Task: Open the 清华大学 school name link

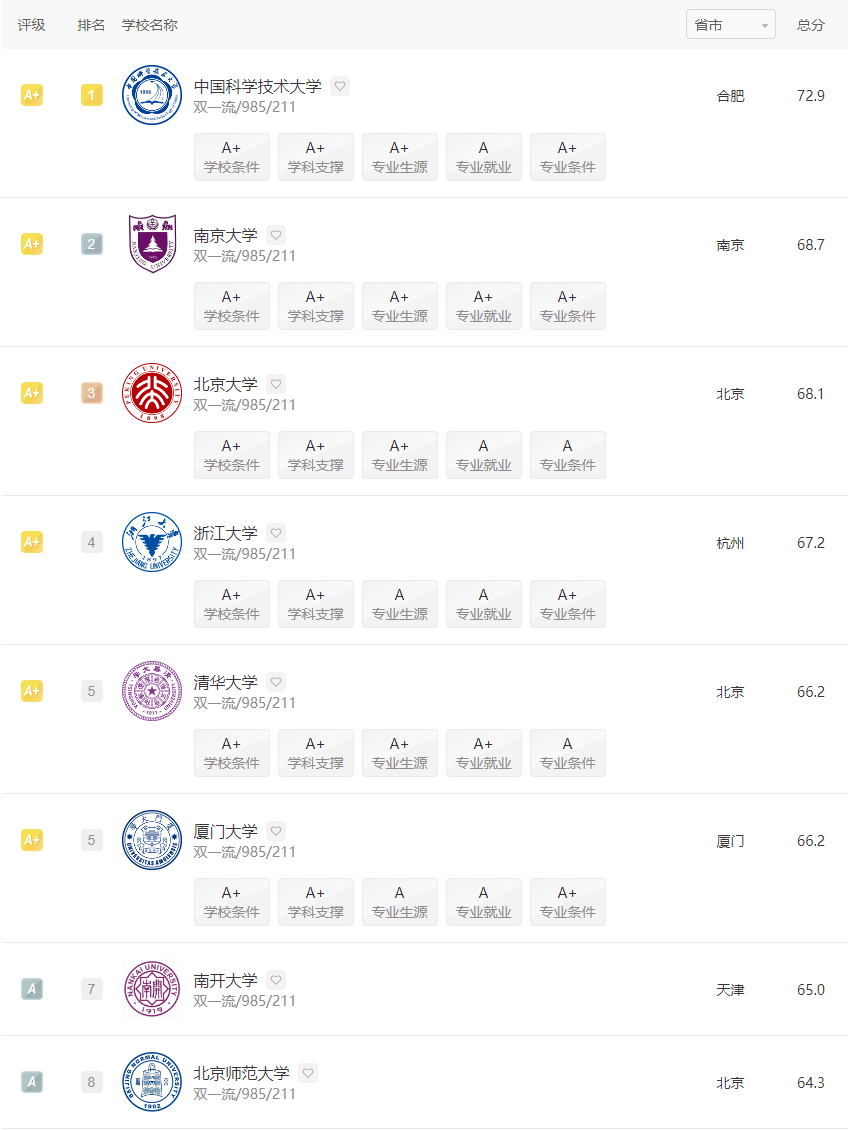Action: [x=226, y=682]
